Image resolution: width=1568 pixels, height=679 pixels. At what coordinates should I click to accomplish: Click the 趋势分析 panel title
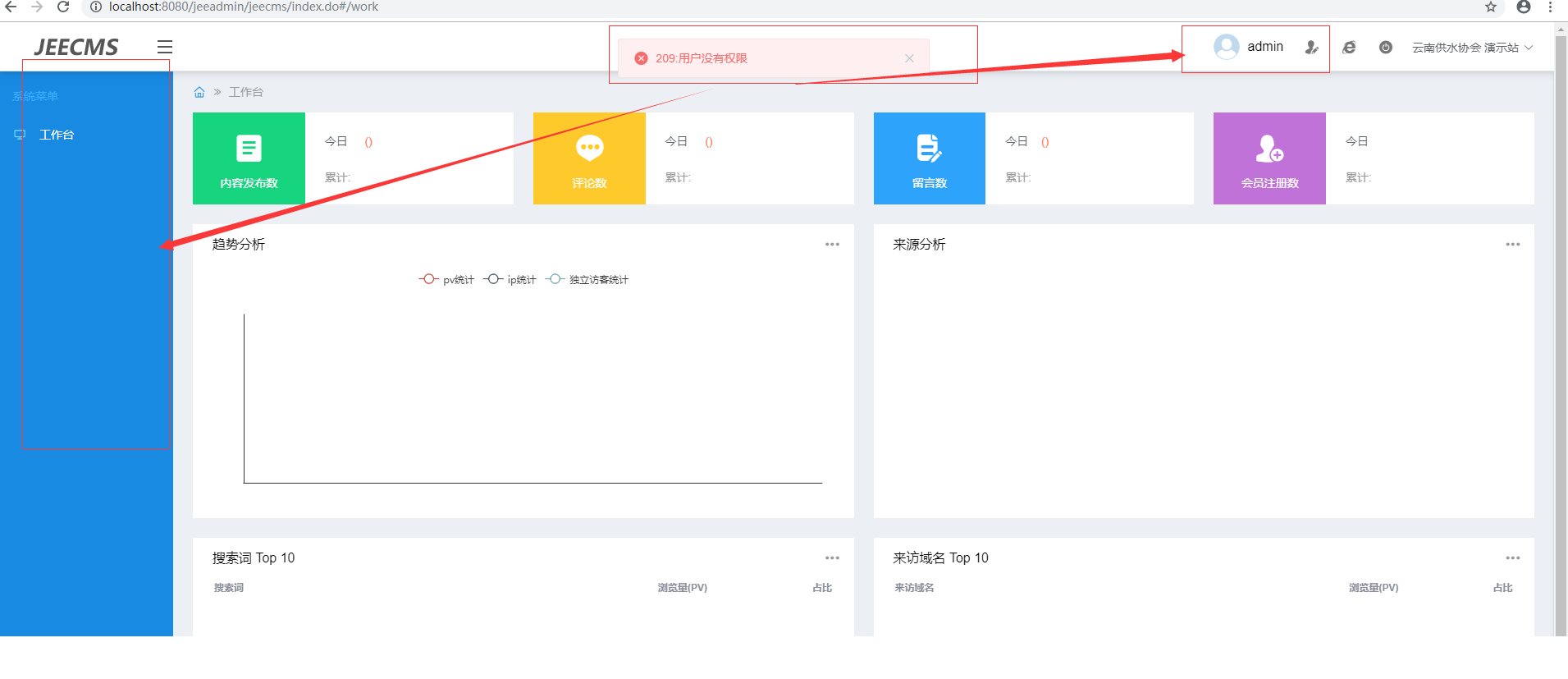(x=239, y=245)
